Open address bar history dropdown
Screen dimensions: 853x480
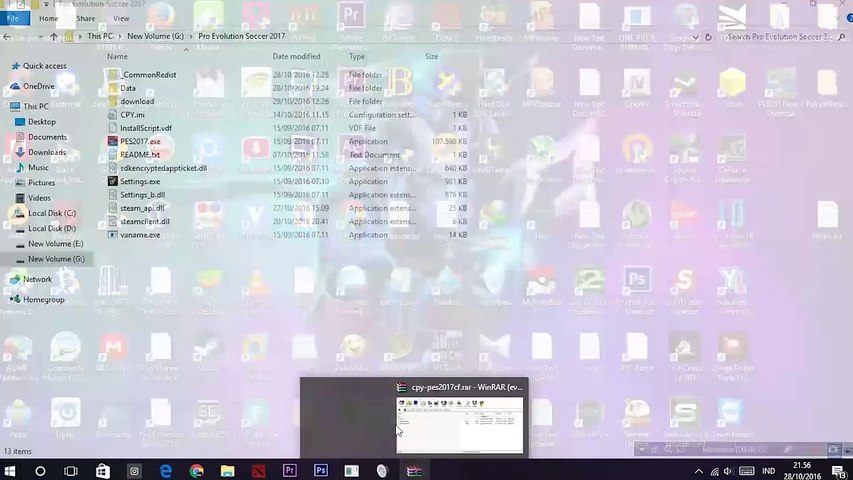click(x=695, y=38)
